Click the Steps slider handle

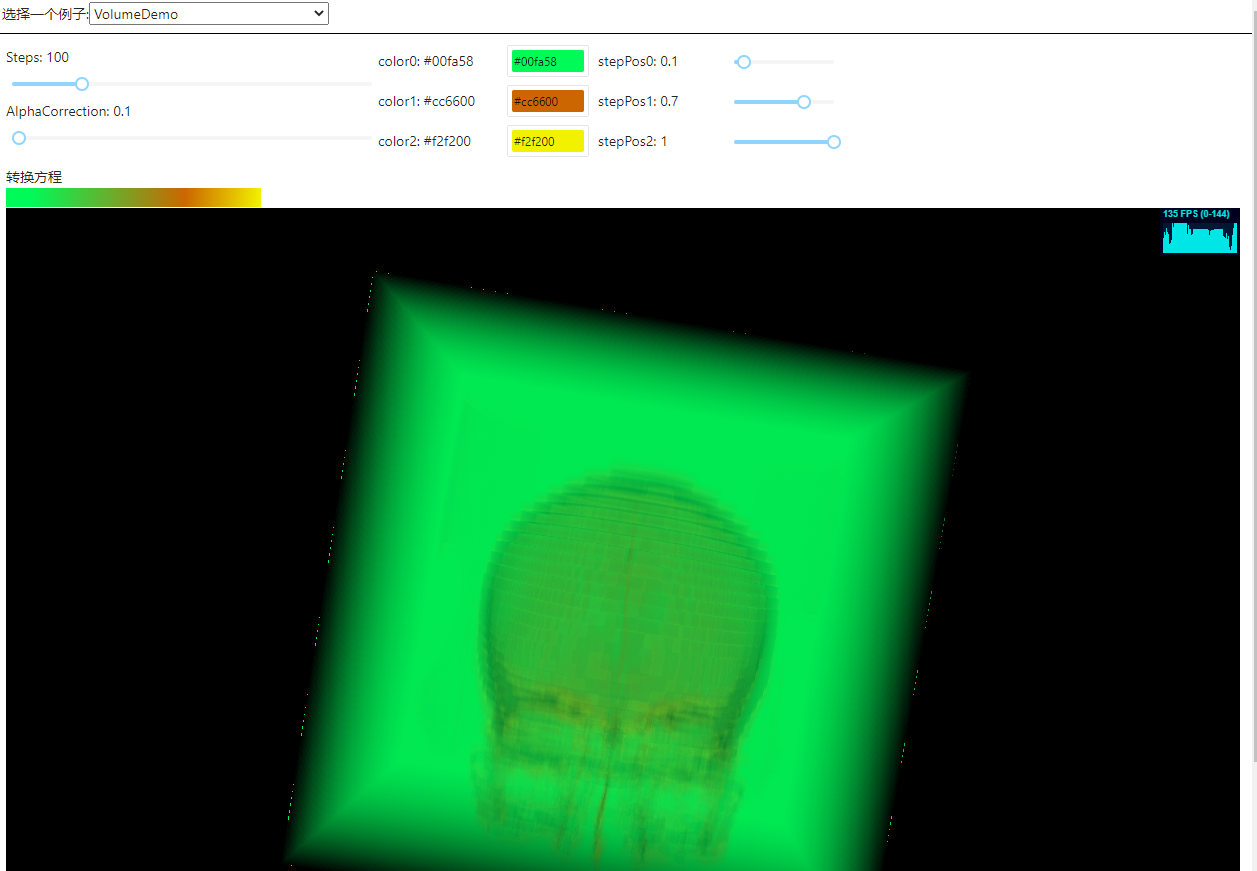(x=81, y=84)
